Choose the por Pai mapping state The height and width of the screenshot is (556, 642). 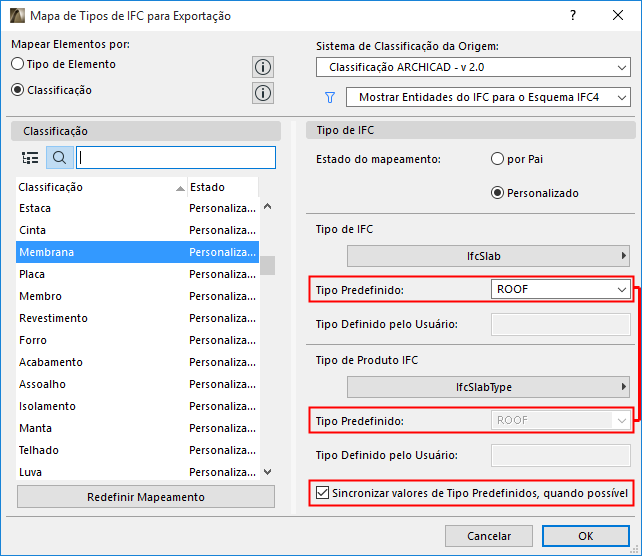coord(497,159)
